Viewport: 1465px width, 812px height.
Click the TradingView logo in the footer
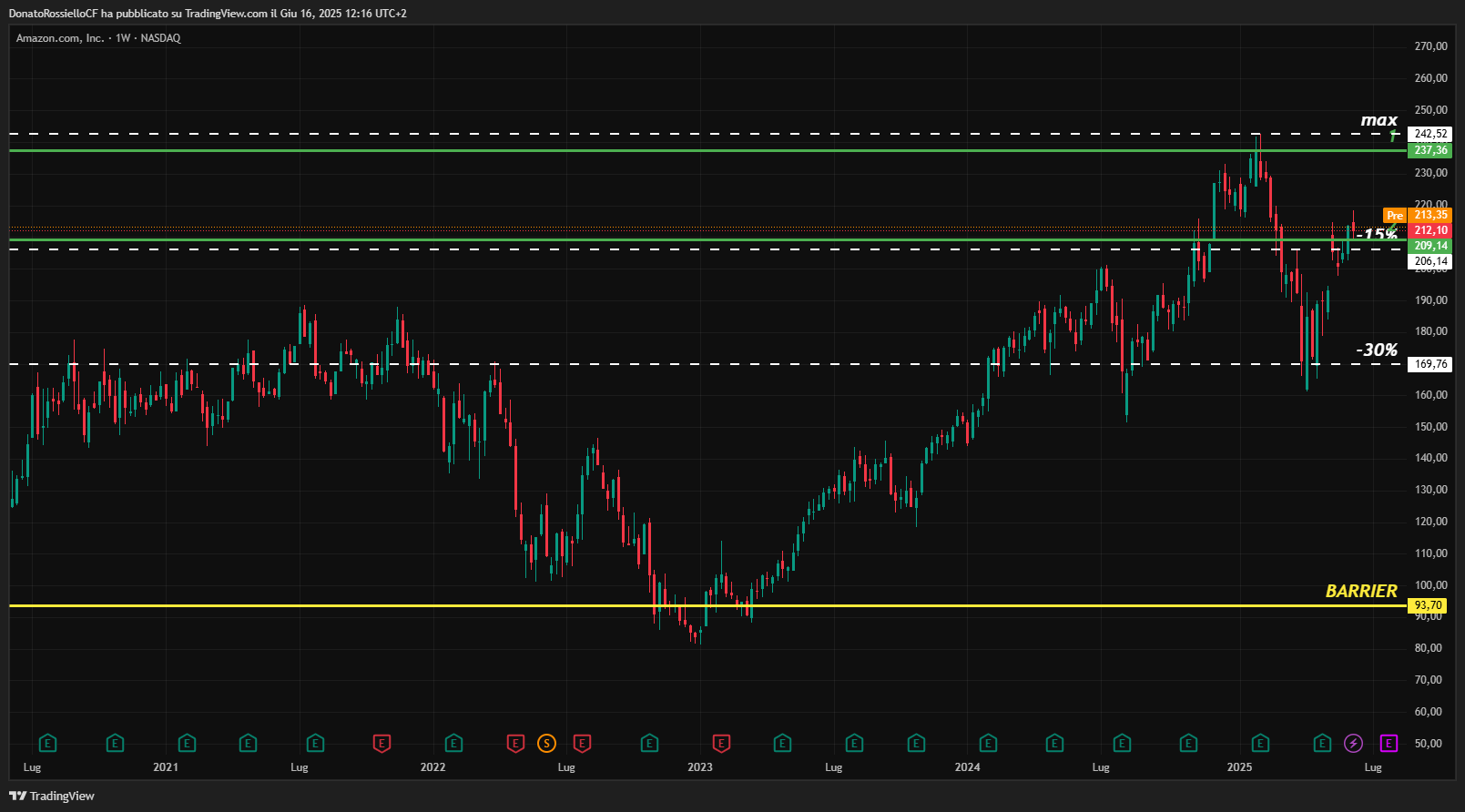pos(52,796)
